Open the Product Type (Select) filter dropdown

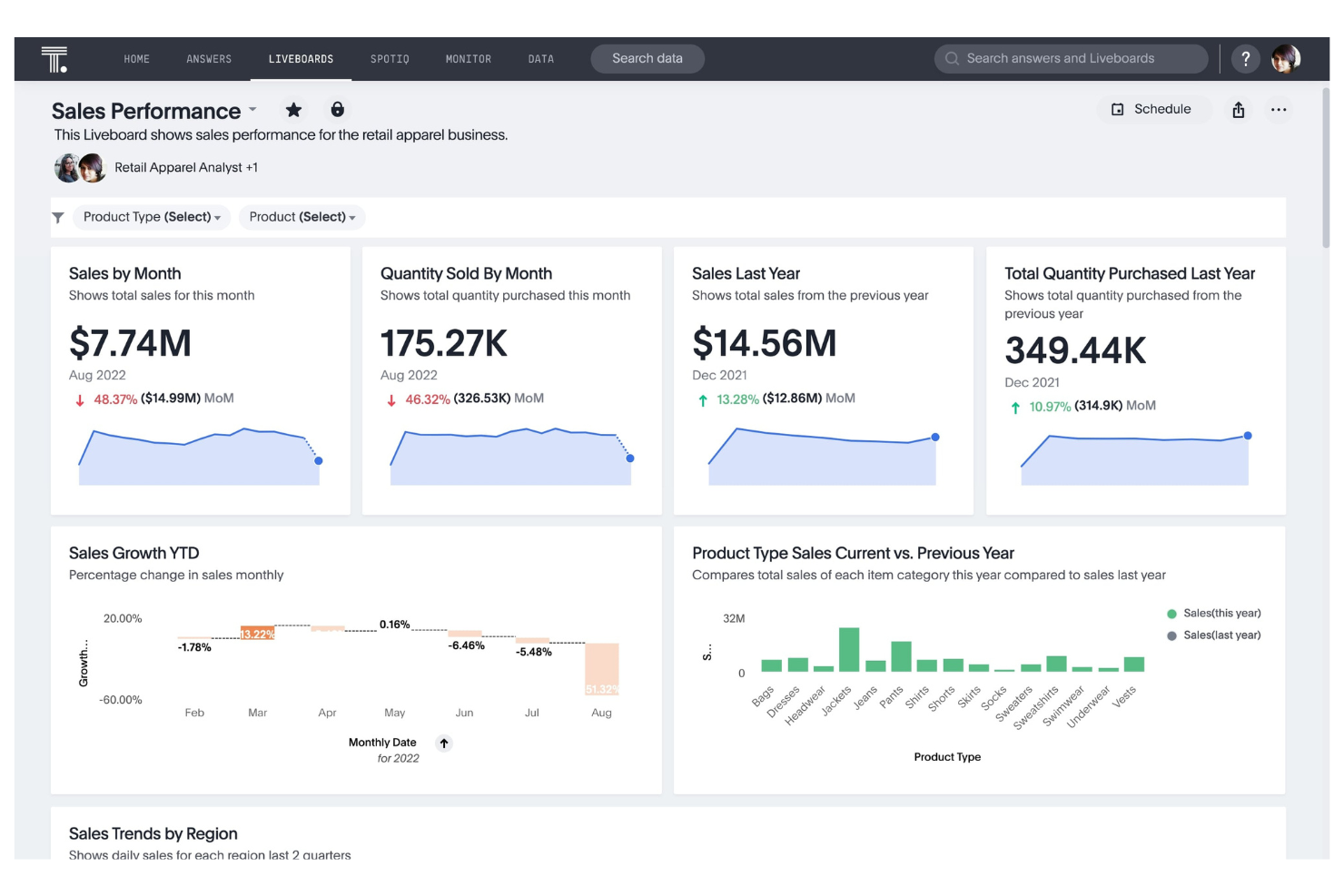pyautogui.click(x=151, y=217)
